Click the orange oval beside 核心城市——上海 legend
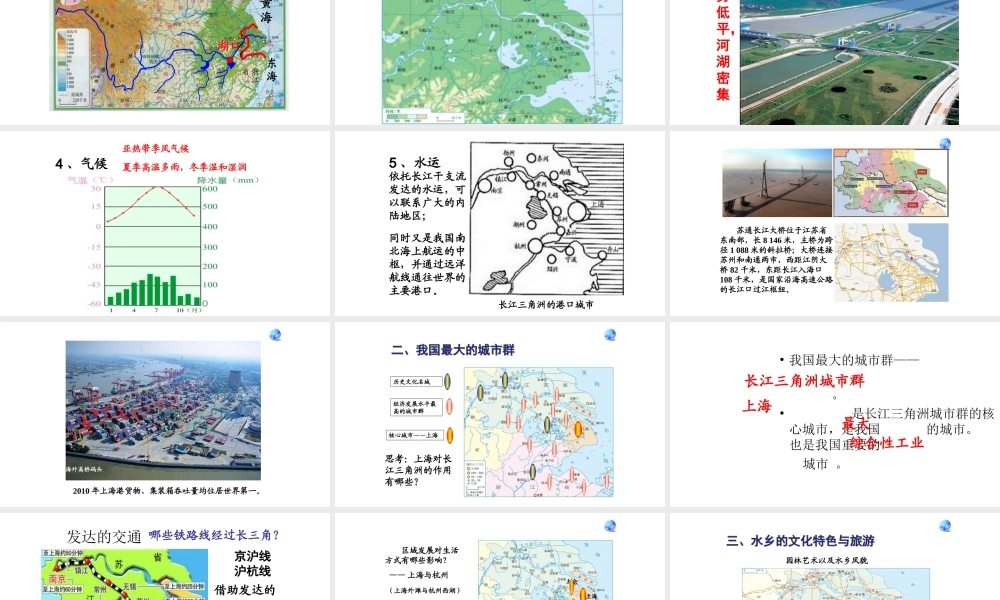Viewport: 1000px width, 600px height. (x=450, y=435)
